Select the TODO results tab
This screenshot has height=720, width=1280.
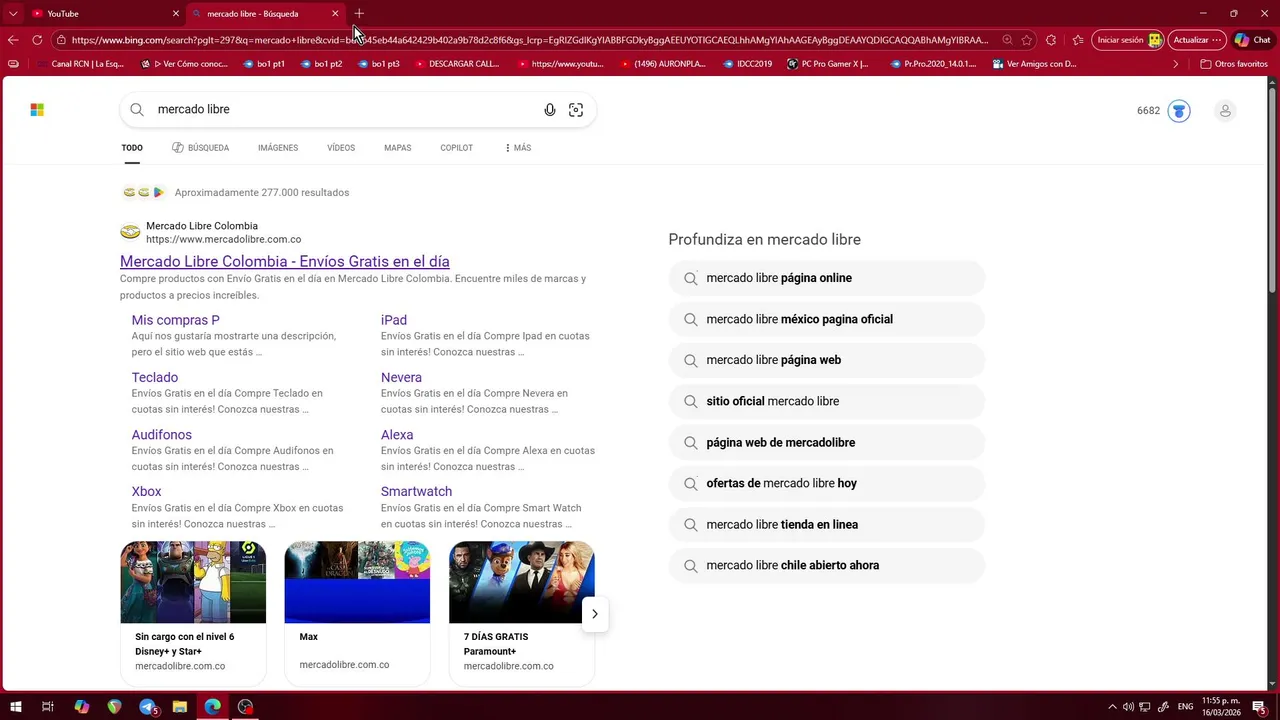pyautogui.click(x=132, y=148)
